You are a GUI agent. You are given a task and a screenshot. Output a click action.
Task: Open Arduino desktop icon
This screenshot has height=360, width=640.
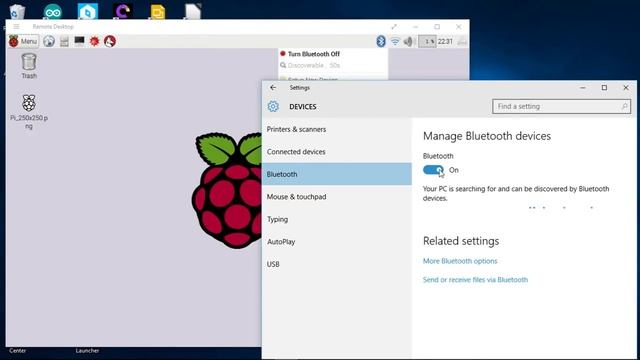[53, 11]
